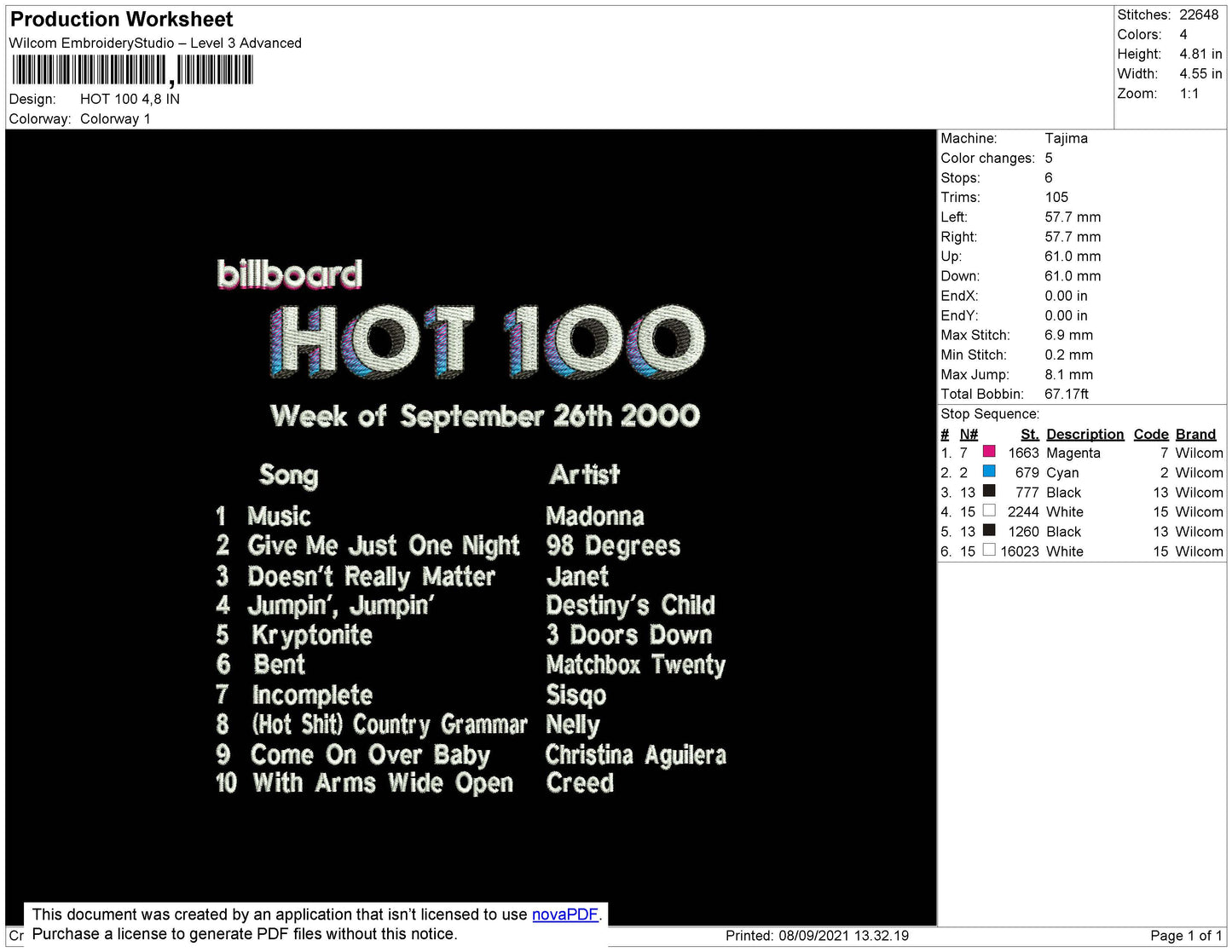Click song 'Give Me Just One Night'
This screenshot has width=1232, height=952.
(x=384, y=546)
